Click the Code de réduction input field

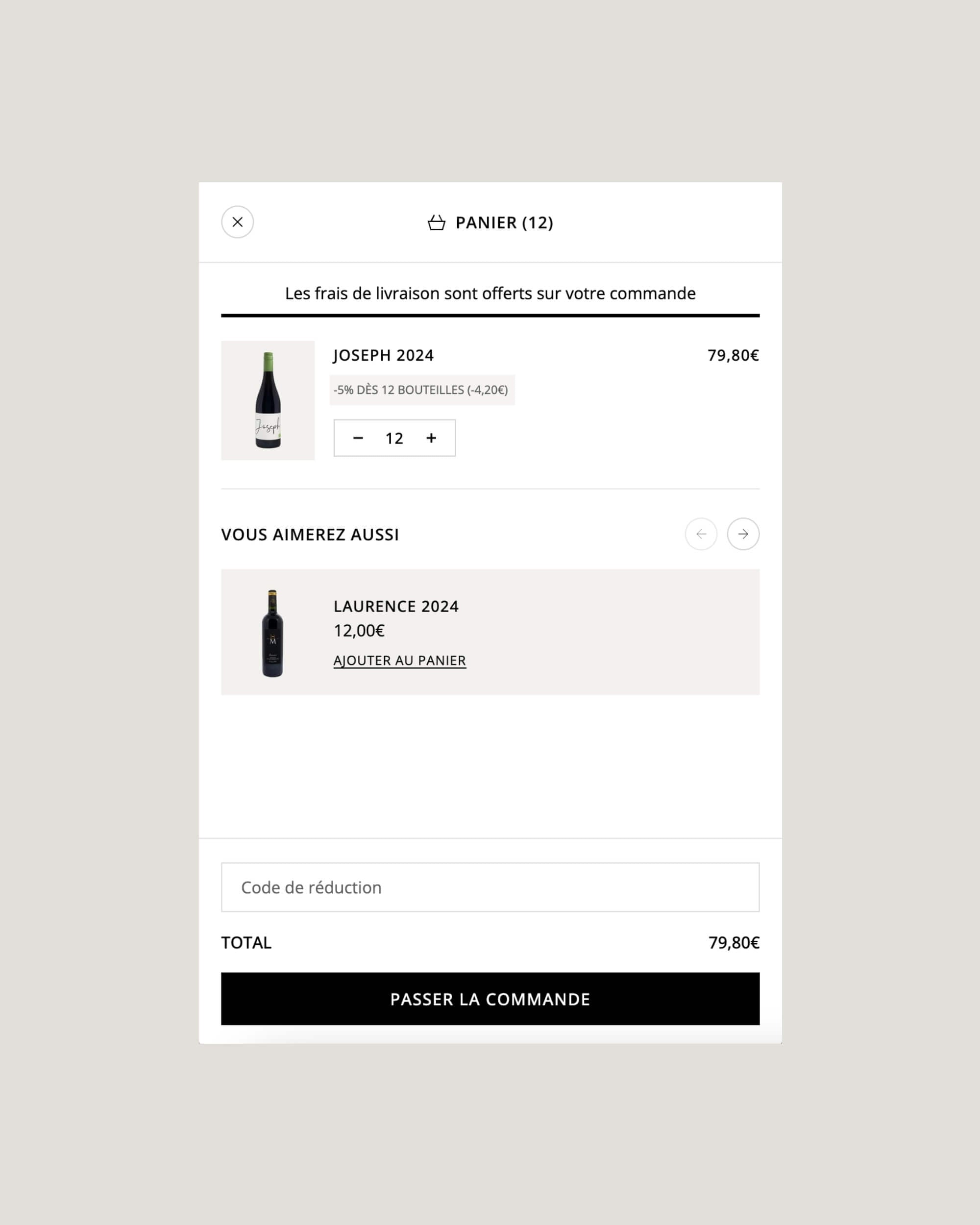490,887
